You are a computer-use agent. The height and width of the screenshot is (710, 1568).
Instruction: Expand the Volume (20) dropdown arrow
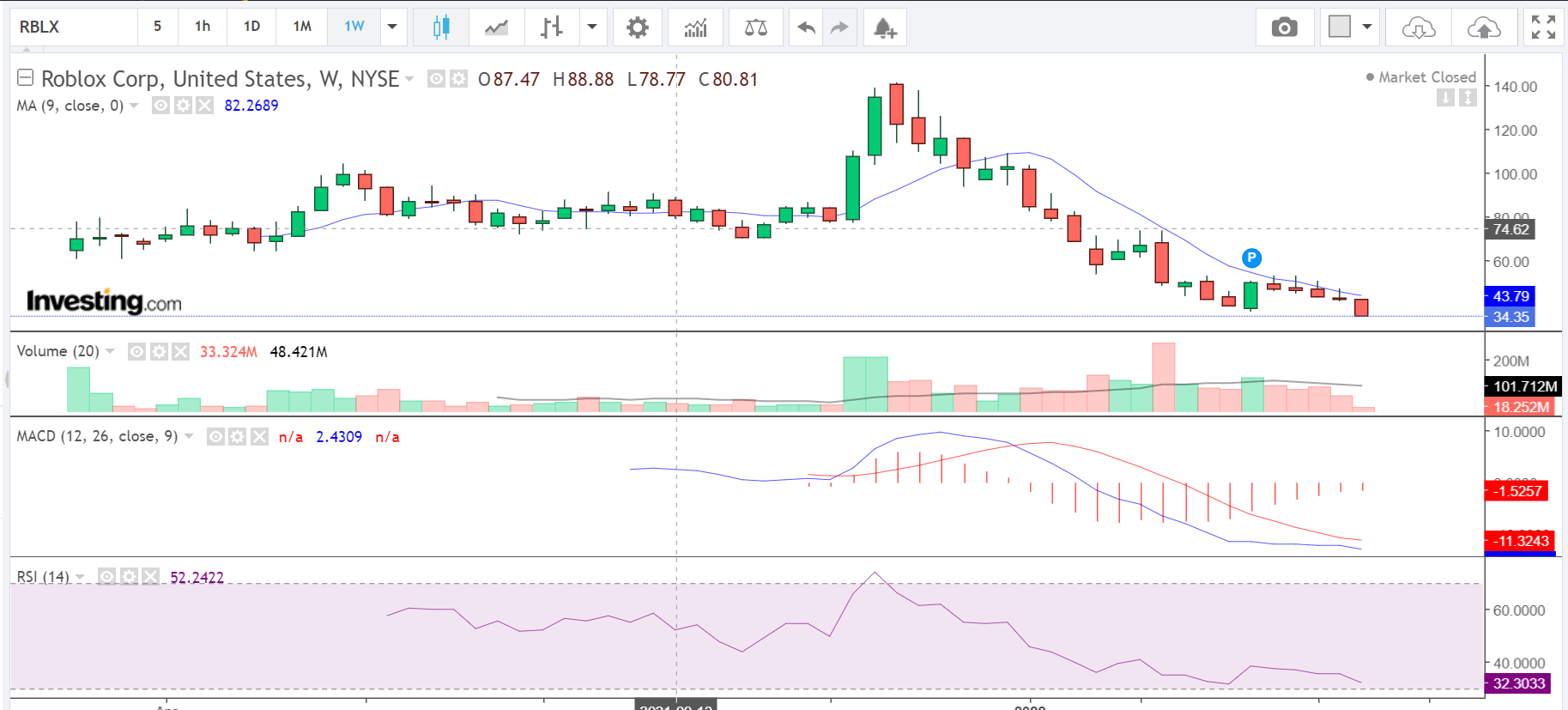coord(110,352)
